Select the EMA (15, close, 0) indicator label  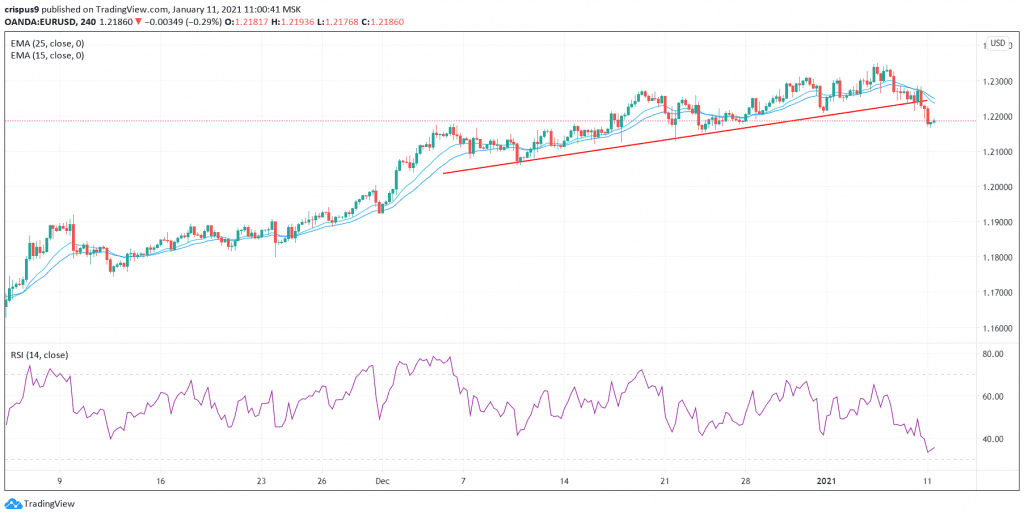point(48,55)
